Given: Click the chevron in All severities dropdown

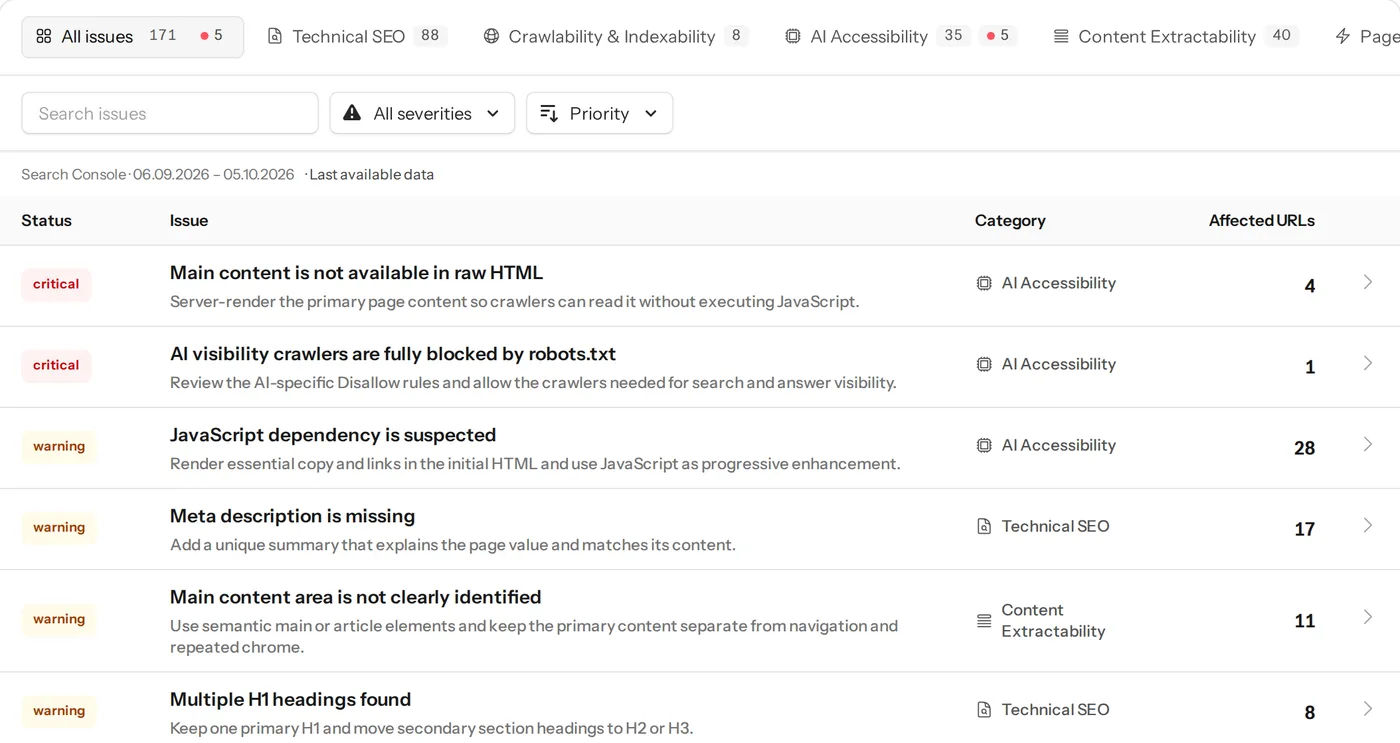Looking at the screenshot, I should 493,114.
